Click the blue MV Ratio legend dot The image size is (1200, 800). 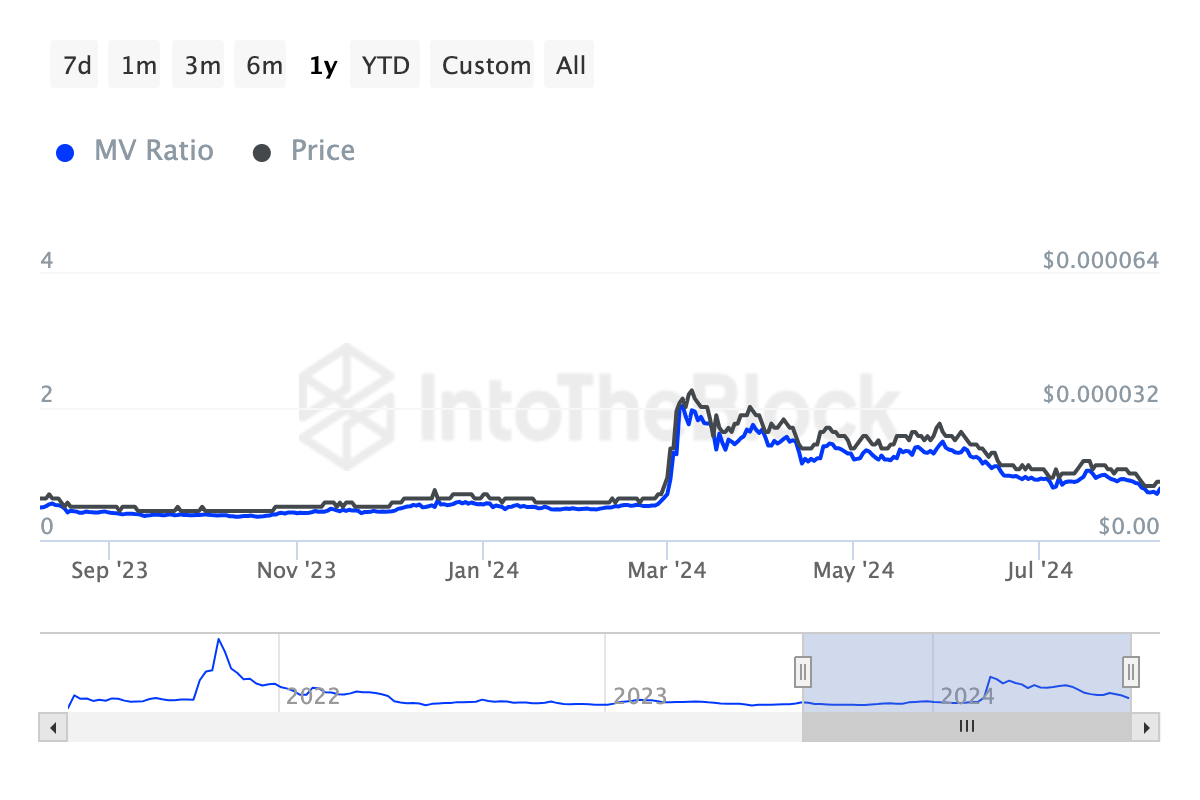[x=66, y=153]
